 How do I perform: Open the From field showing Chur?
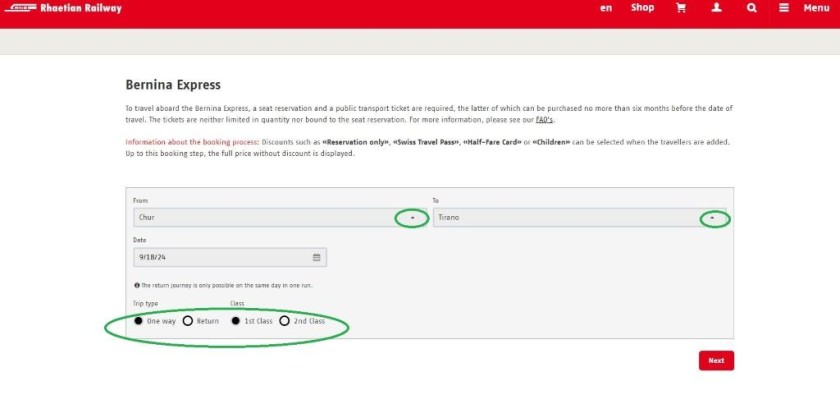tap(280, 218)
